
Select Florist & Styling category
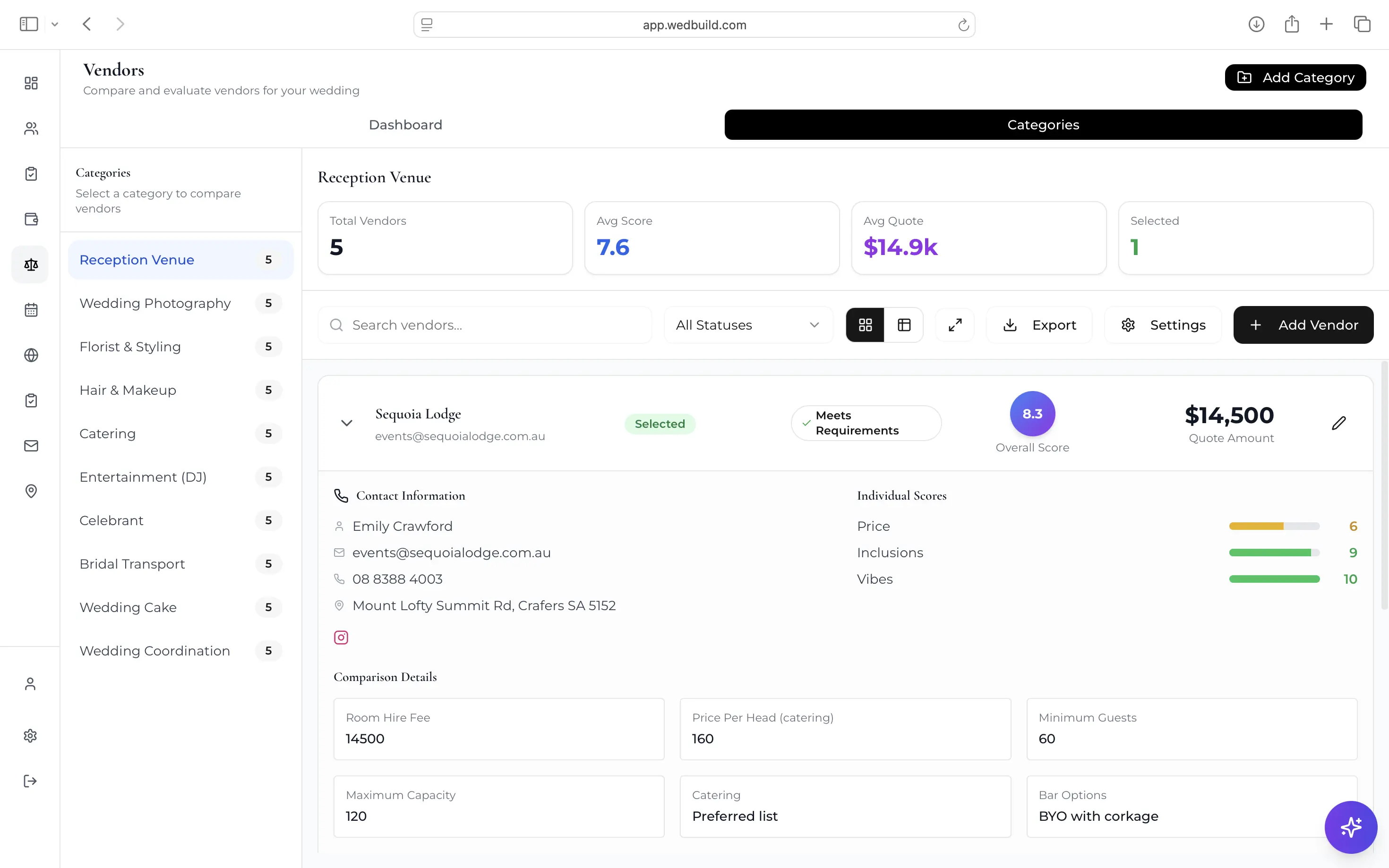tap(181, 347)
